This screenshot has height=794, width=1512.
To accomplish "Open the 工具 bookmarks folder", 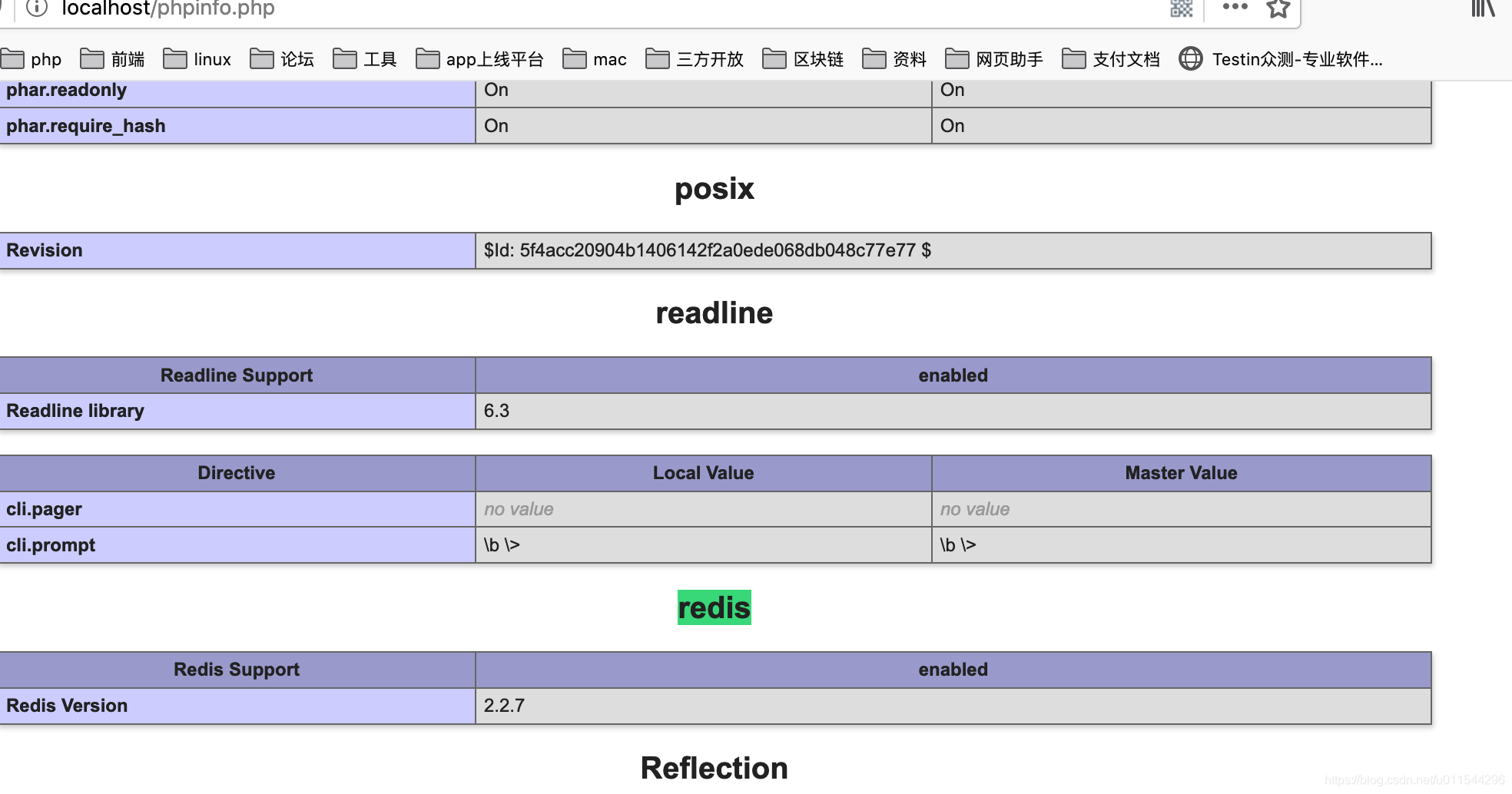I will pos(365,59).
